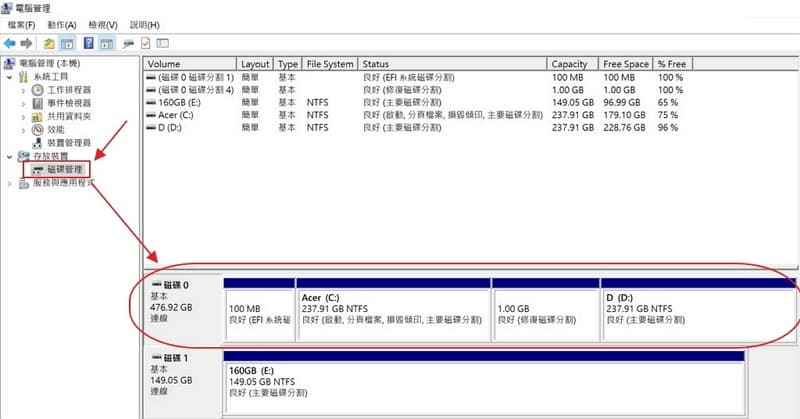This screenshot has width=800, height=419.
Task: Click the drive icon beside Acer (C:)
Action: (151, 115)
